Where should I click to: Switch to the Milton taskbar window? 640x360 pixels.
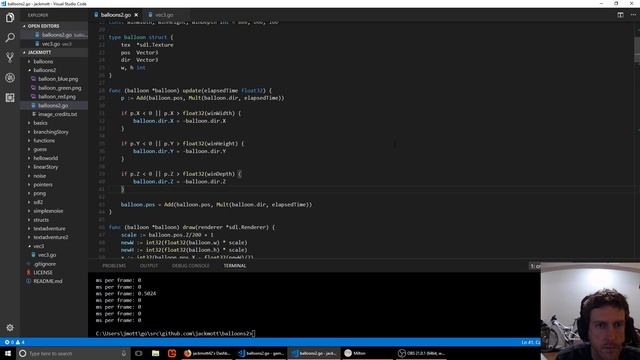tap(367, 353)
